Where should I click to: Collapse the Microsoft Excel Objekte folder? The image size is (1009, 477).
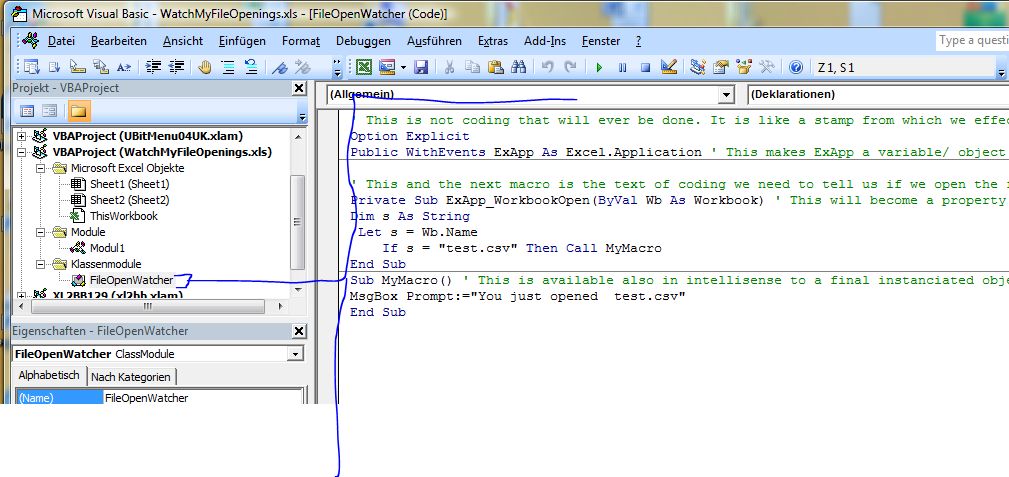point(40,169)
